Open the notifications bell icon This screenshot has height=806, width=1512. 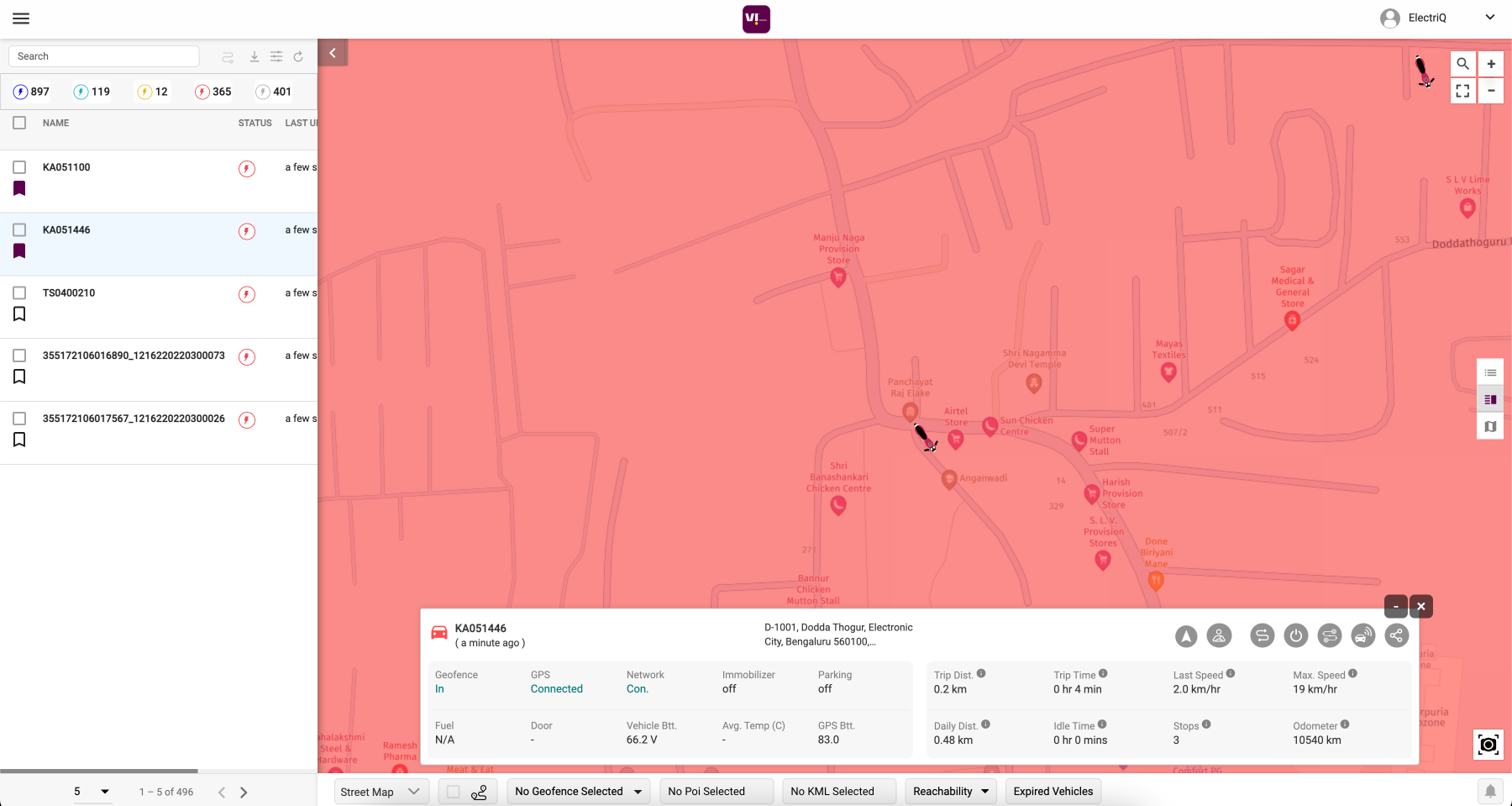click(x=1490, y=791)
